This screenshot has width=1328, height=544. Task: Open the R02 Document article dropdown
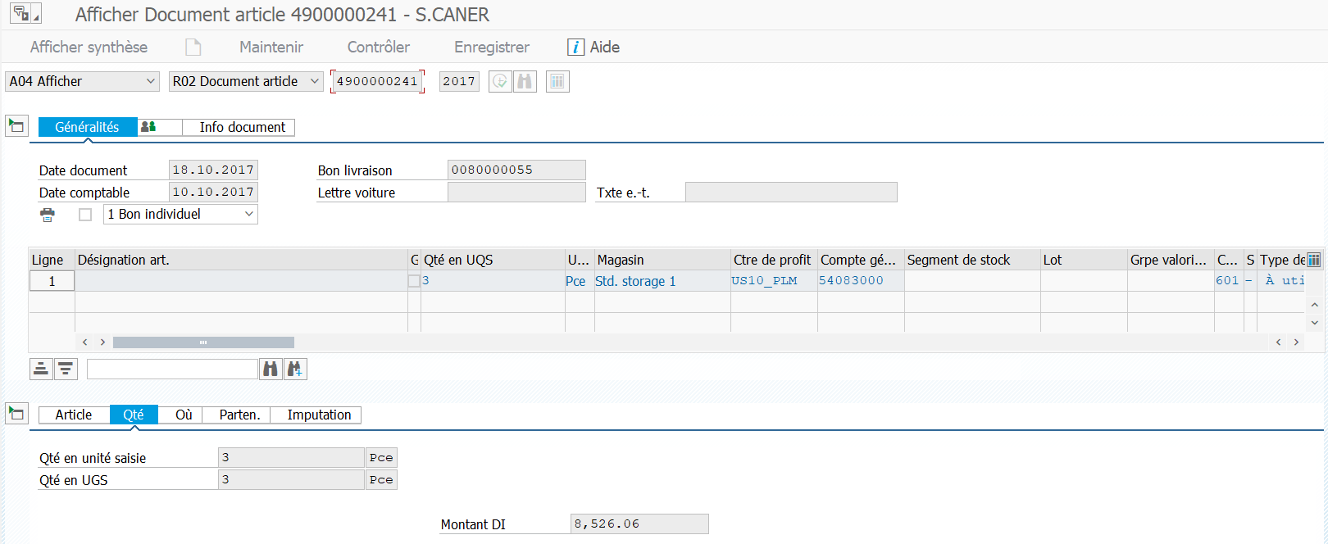click(x=315, y=82)
